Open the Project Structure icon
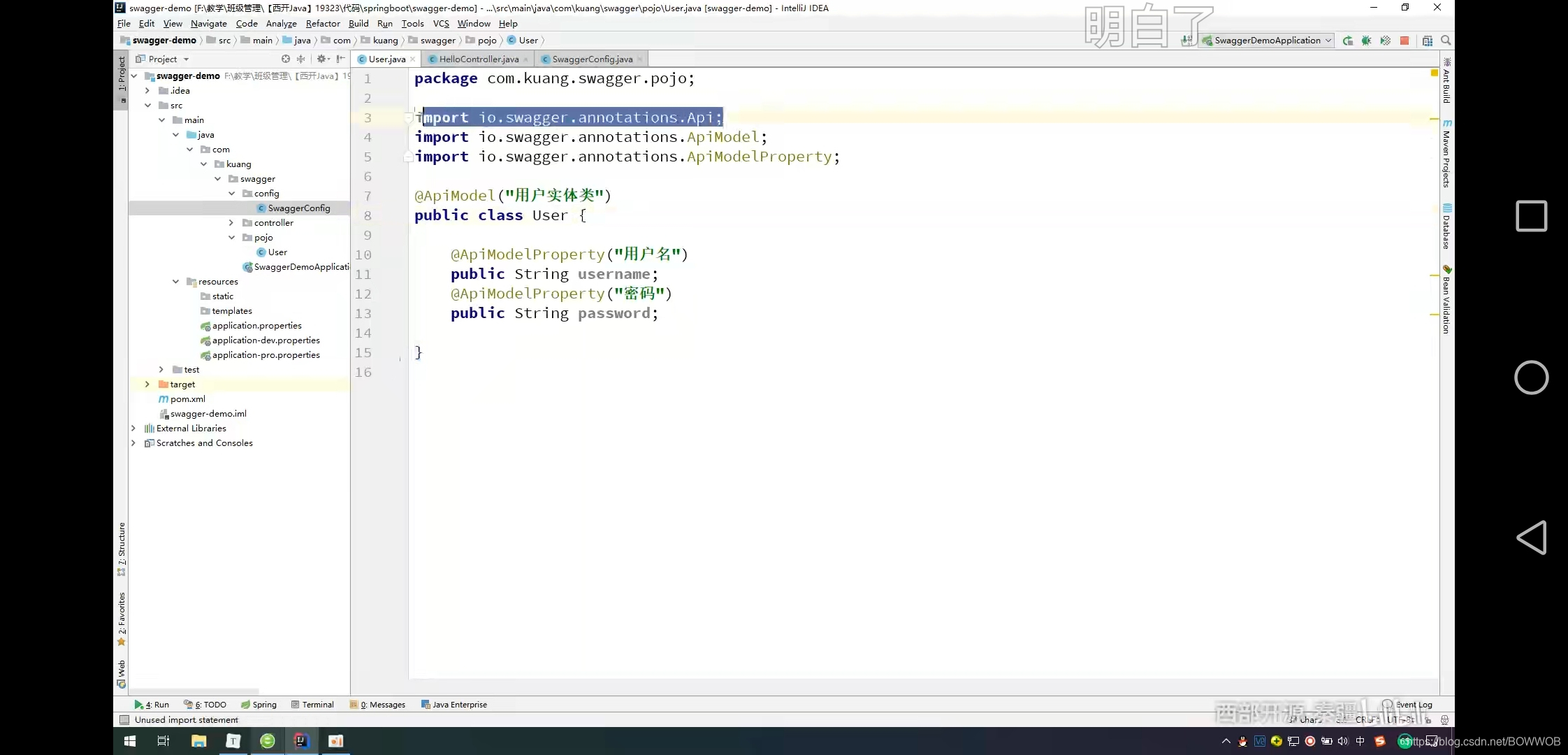This screenshot has height=755, width=1568. 1428,41
